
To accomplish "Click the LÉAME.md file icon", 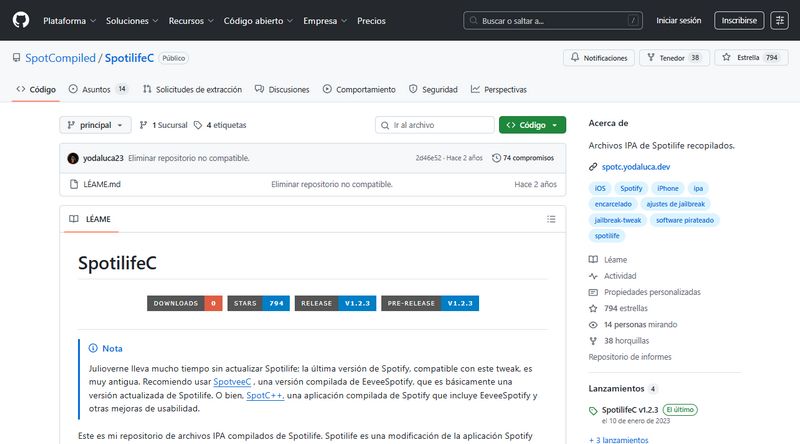I will (x=73, y=184).
